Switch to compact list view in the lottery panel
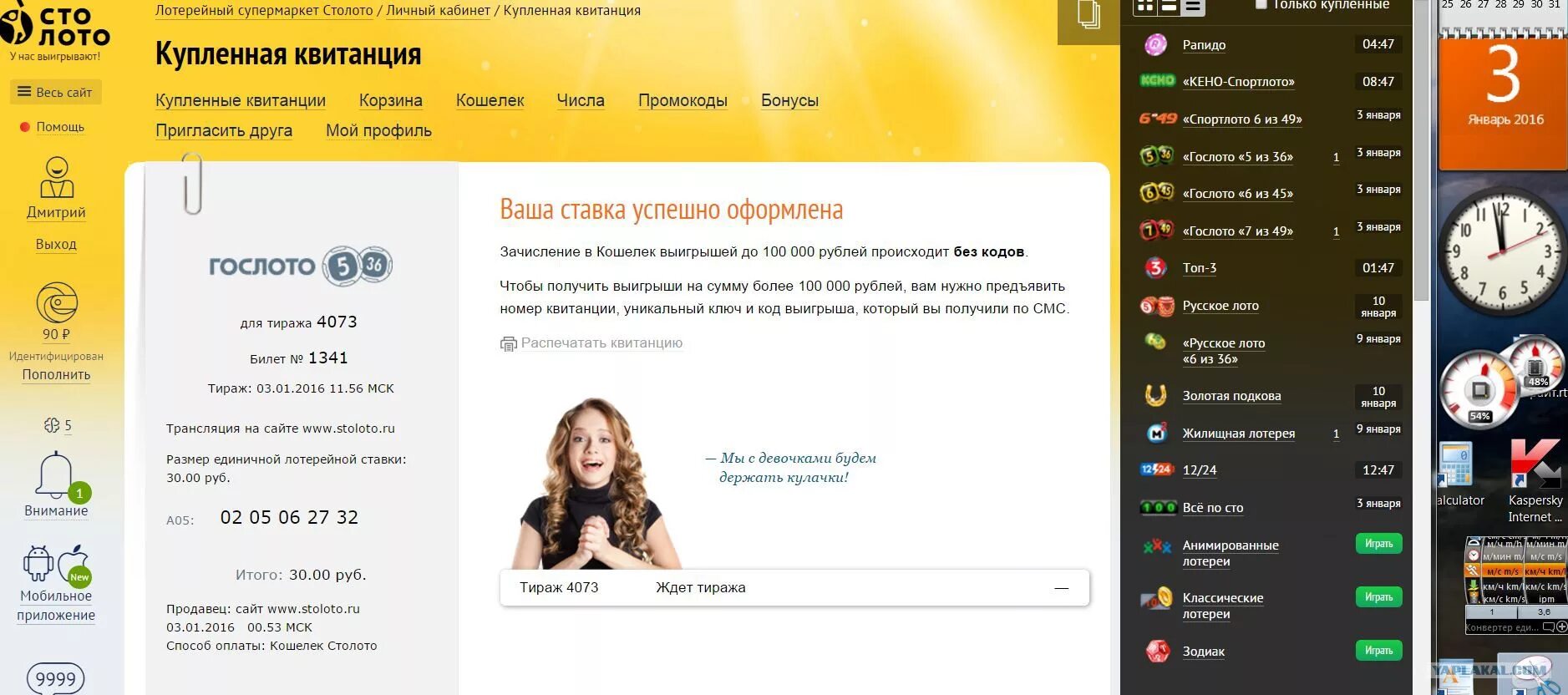This screenshot has width=1568, height=695. (x=1193, y=7)
